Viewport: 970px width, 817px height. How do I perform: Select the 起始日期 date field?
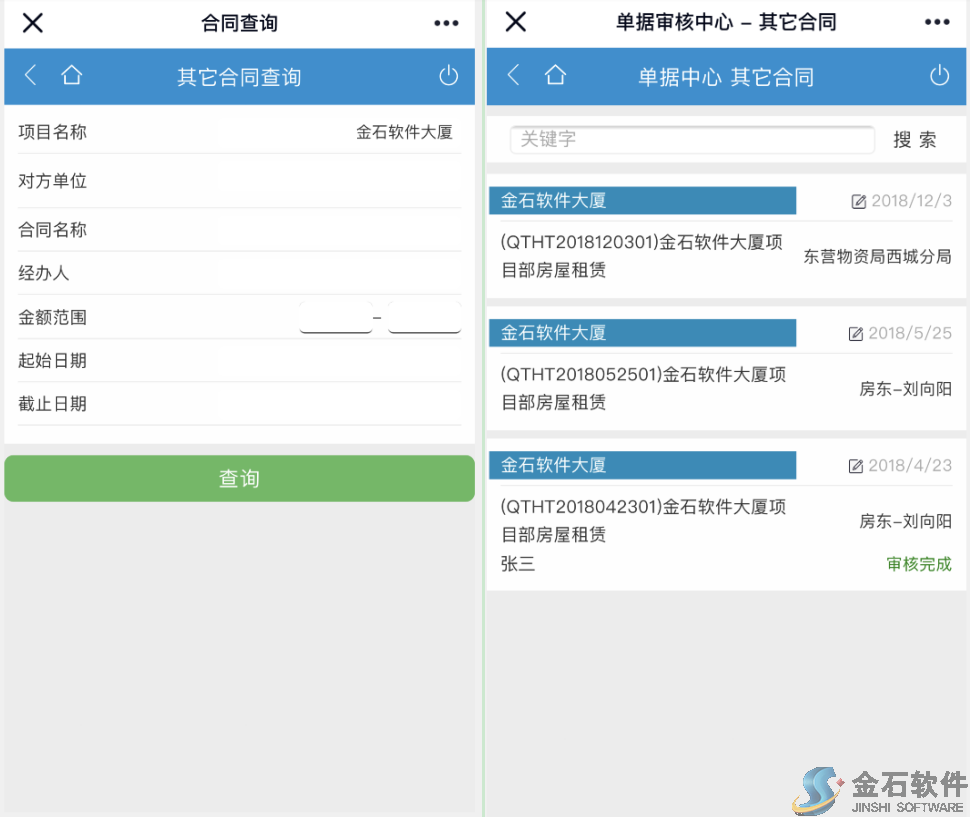click(240, 360)
